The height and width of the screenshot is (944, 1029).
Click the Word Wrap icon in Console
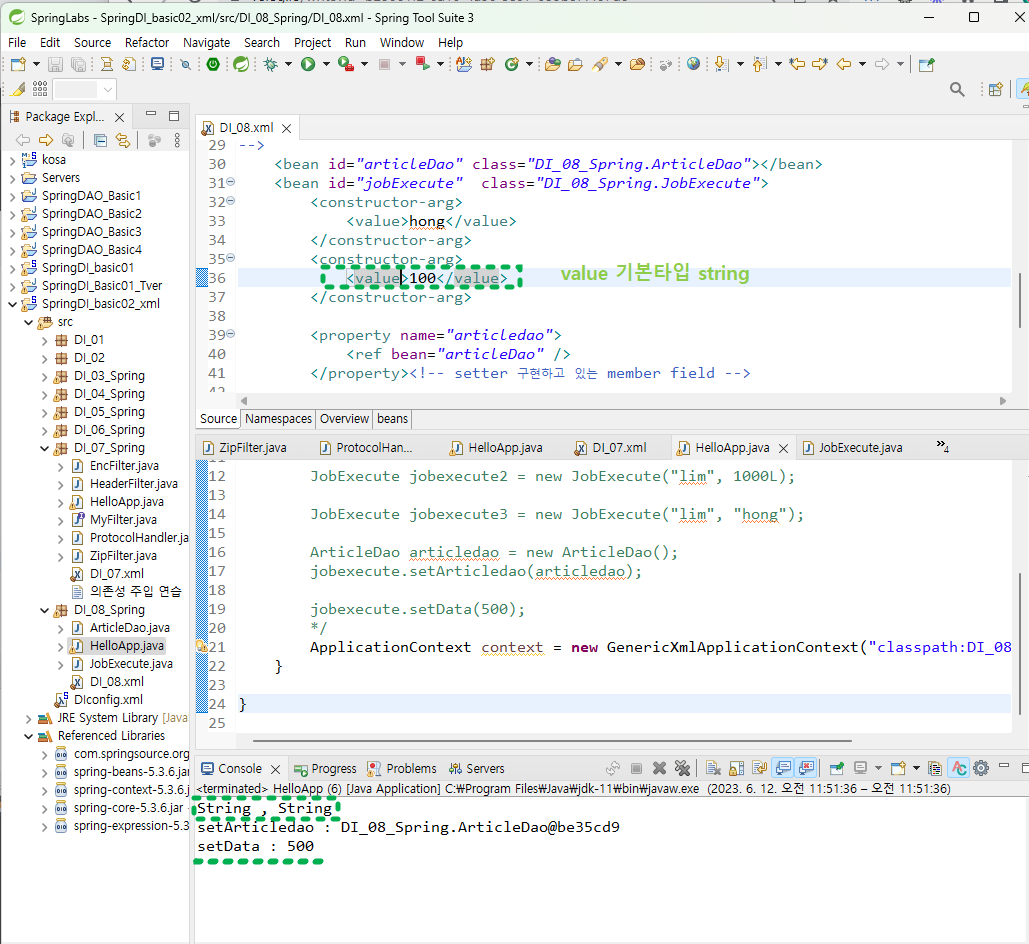tap(760, 768)
